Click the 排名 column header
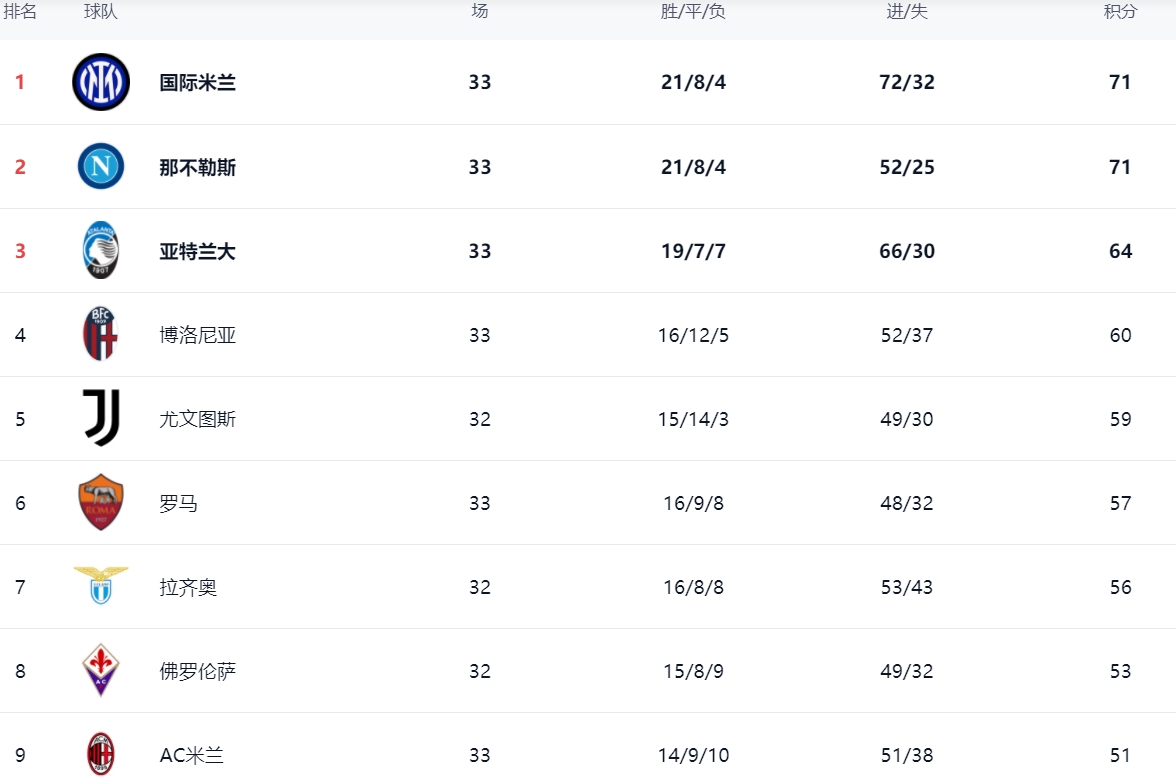 point(20,12)
